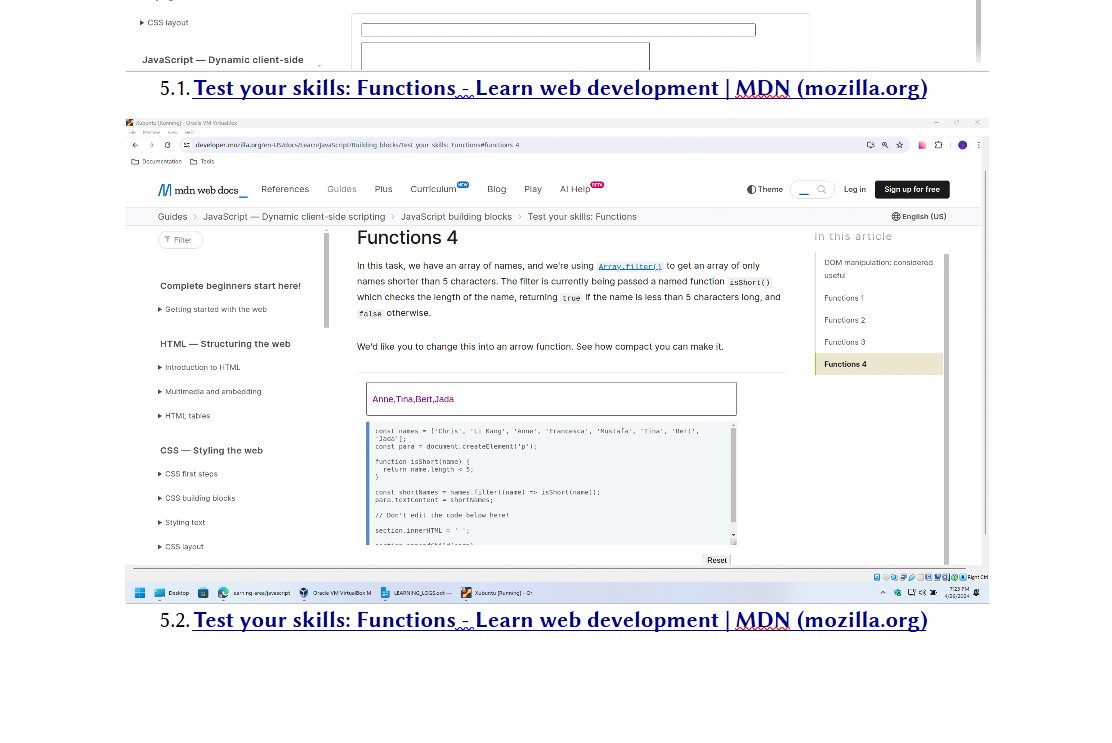Open the Blog nav item
Viewport: 1112px width, 743px height.
[x=496, y=189]
